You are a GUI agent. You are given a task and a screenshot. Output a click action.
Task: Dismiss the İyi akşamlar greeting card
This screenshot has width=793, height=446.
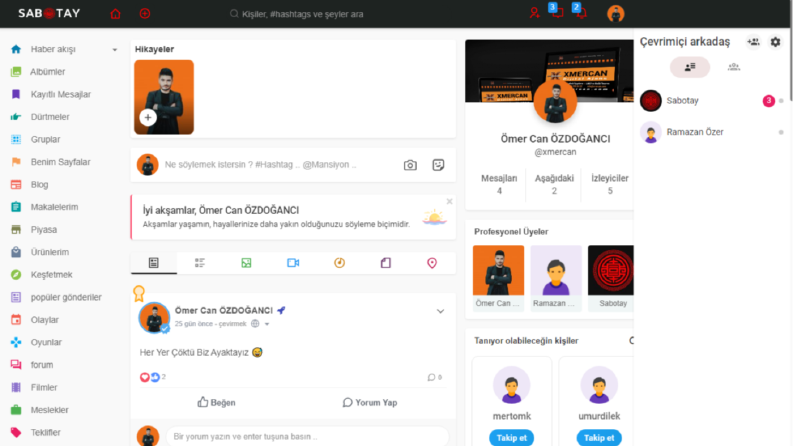450,201
